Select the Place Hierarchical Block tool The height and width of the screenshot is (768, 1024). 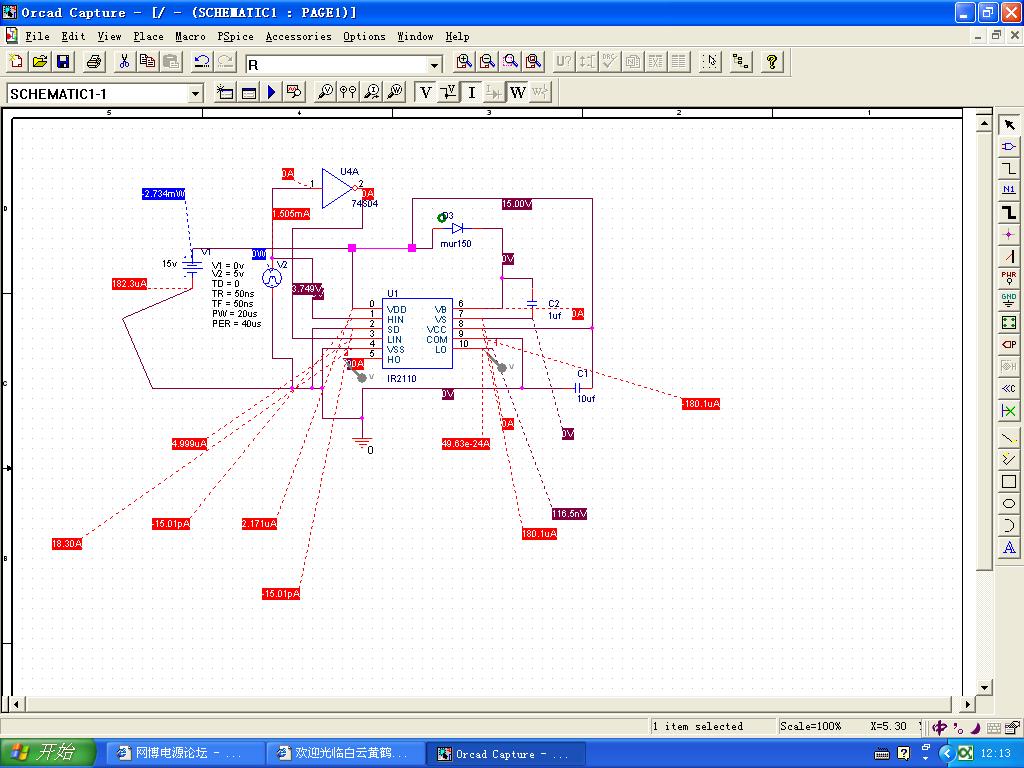coord(1009,323)
